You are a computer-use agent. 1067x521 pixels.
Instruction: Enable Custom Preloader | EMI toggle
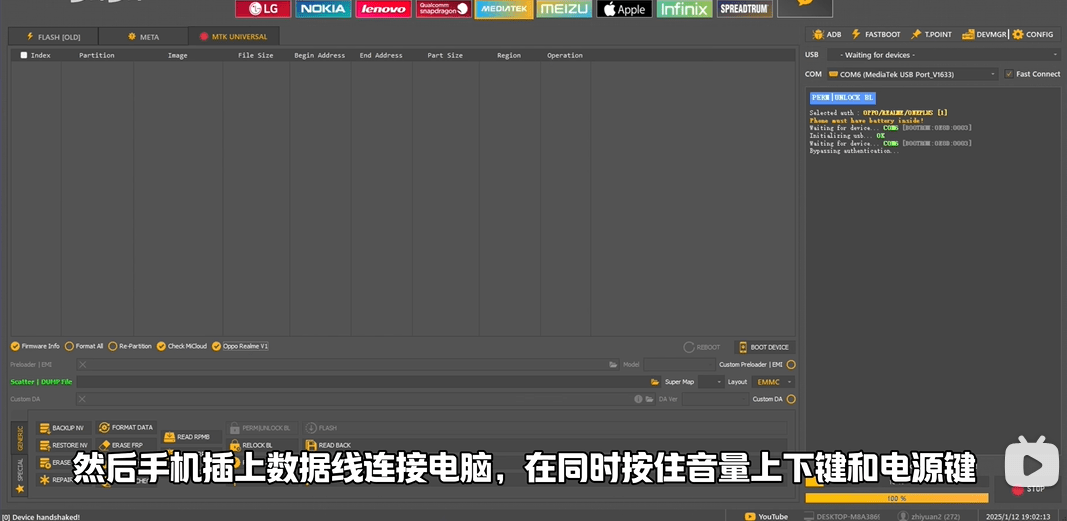point(791,365)
